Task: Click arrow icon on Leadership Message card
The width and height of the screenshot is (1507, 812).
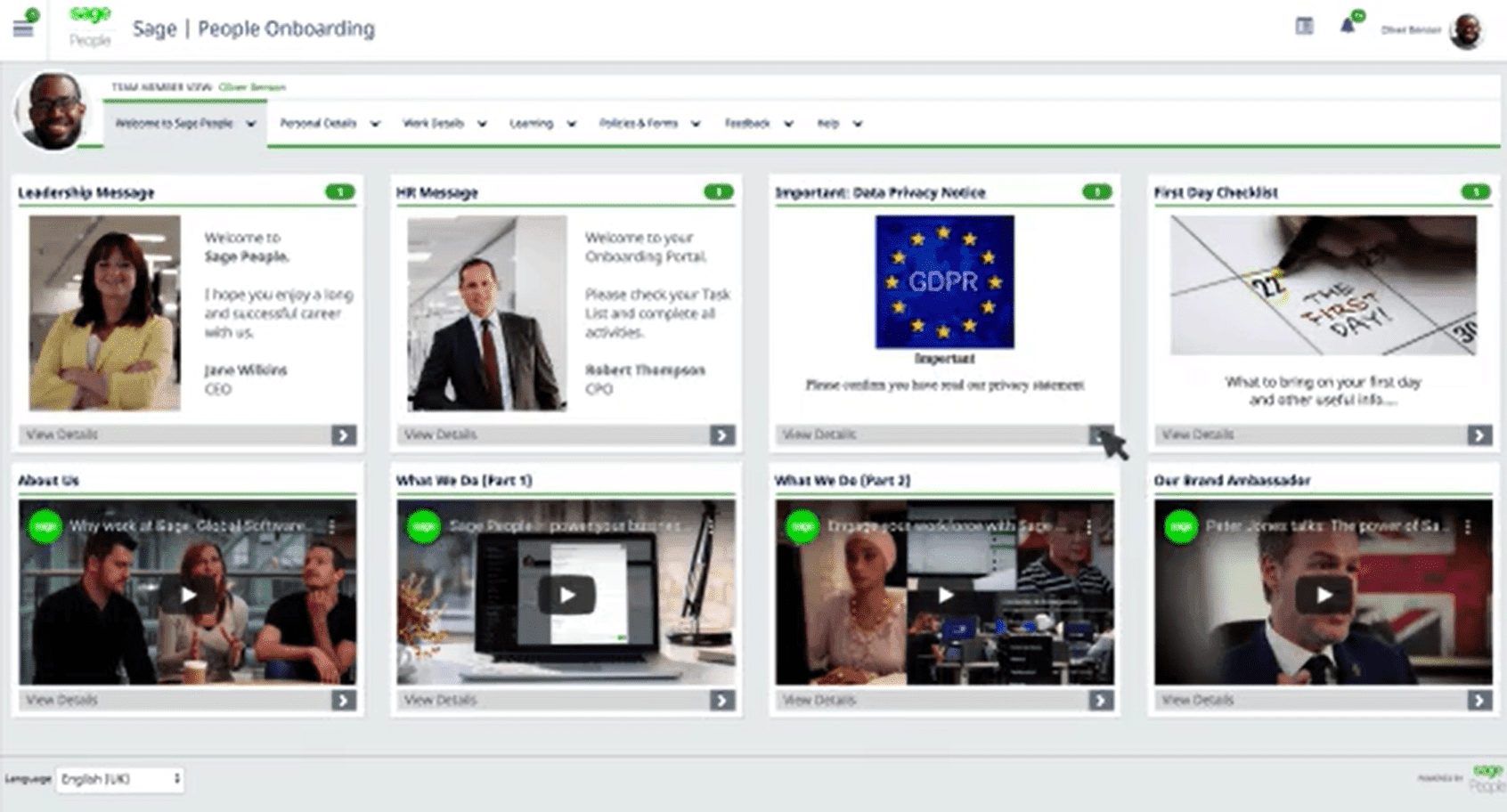Action: pos(344,435)
